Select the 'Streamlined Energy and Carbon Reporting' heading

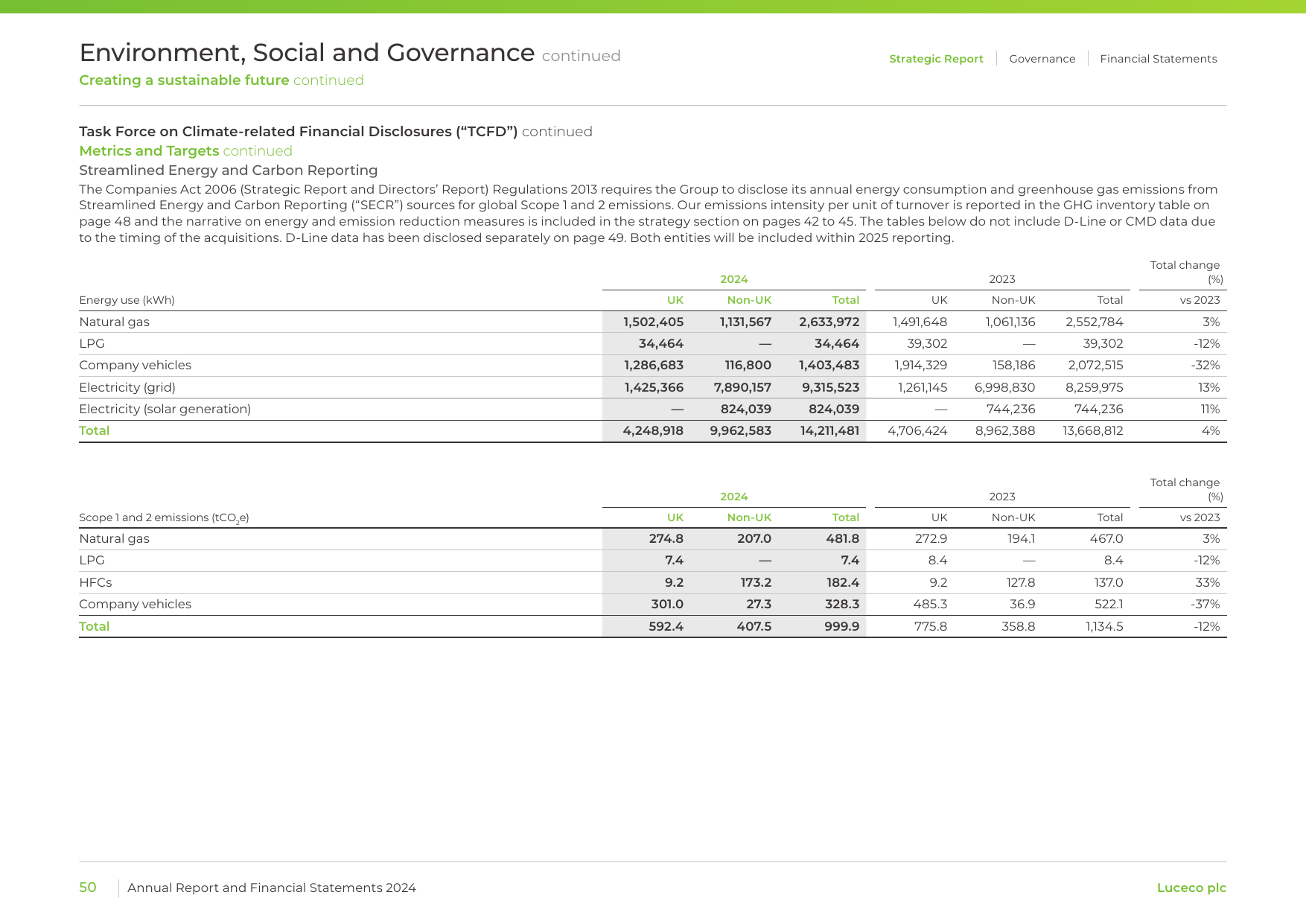tap(229, 171)
